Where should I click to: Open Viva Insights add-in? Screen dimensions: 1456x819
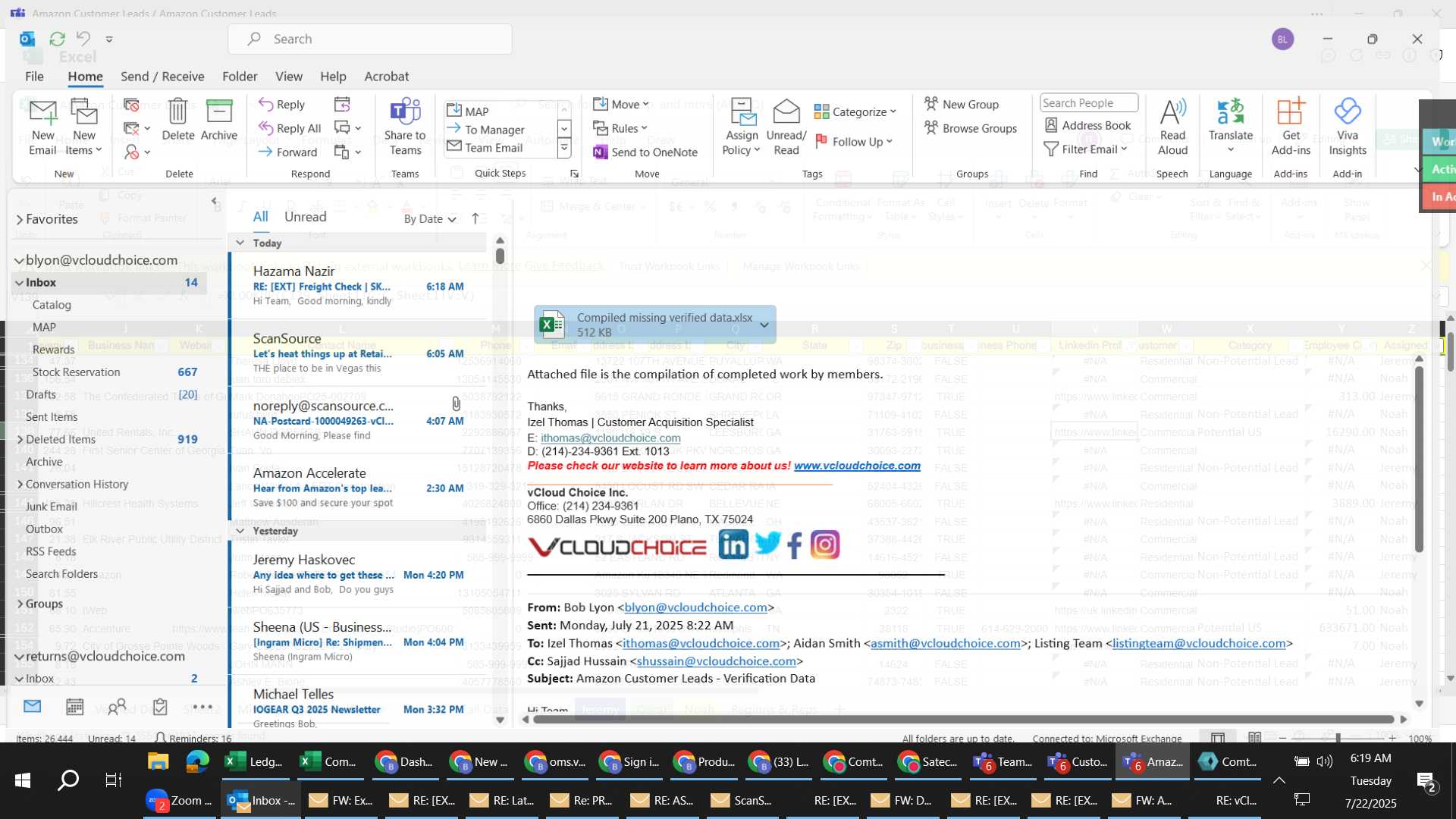[x=1348, y=127]
